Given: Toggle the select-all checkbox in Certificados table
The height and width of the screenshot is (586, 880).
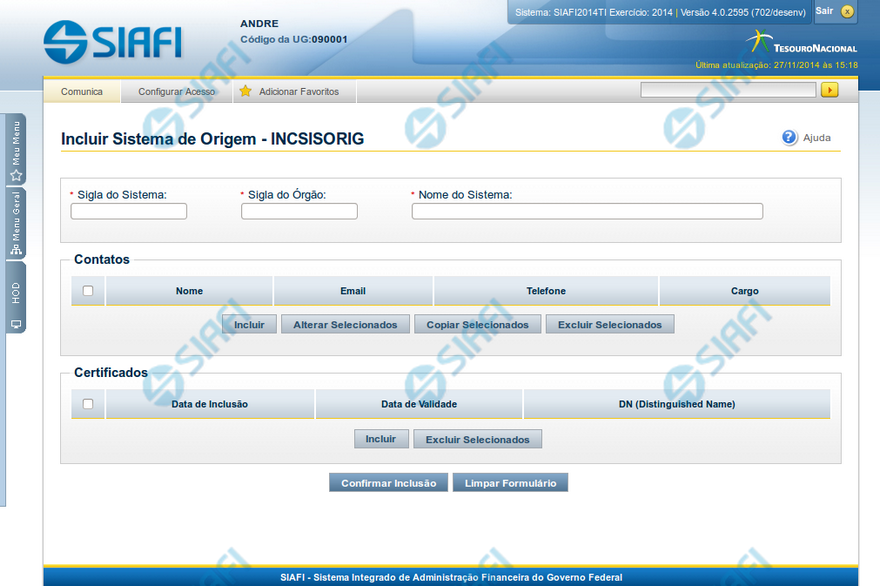Looking at the screenshot, I should (88, 404).
